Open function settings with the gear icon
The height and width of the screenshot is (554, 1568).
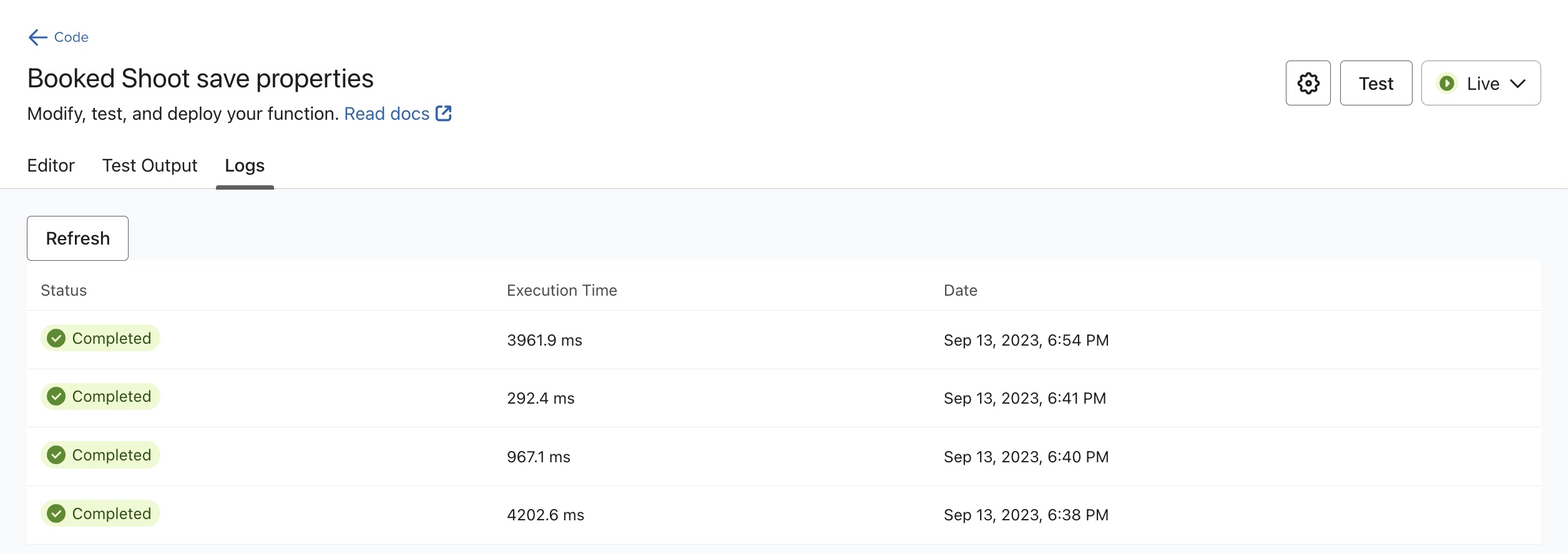click(1308, 83)
